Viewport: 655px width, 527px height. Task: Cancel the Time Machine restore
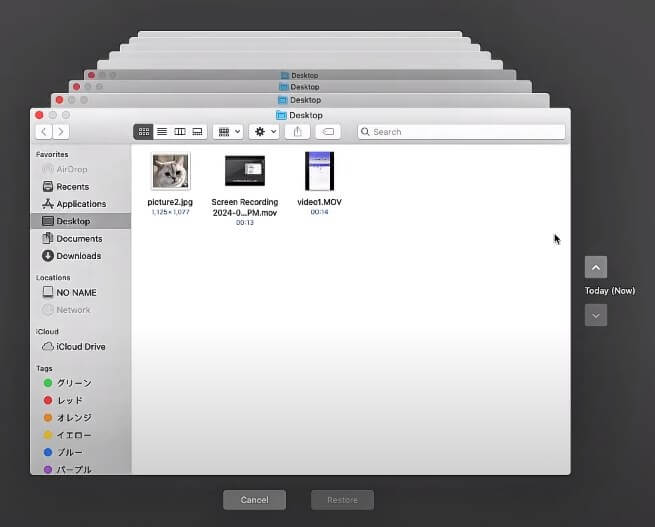coord(254,500)
